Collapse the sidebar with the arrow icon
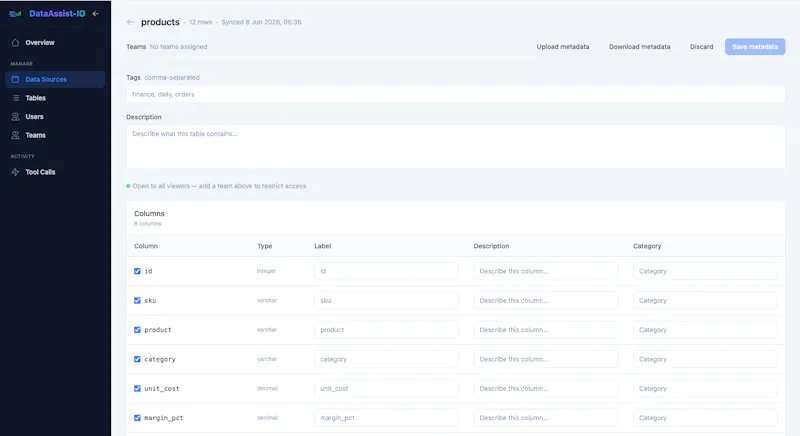Image resolution: width=800 pixels, height=436 pixels. click(96, 14)
